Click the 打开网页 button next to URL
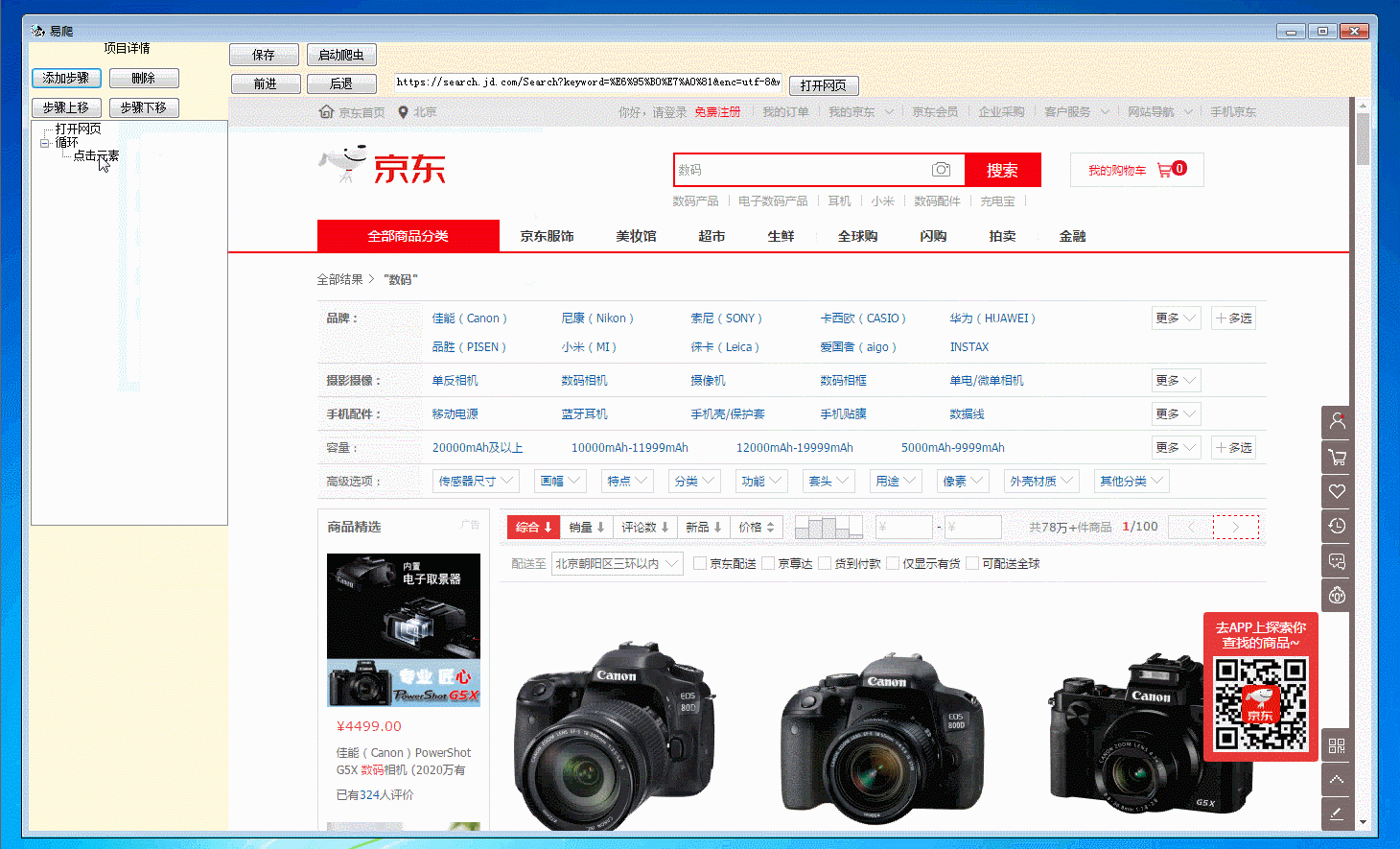Image resolution: width=1400 pixels, height=849 pixels. pyautogui.click(x=824, y=85)
